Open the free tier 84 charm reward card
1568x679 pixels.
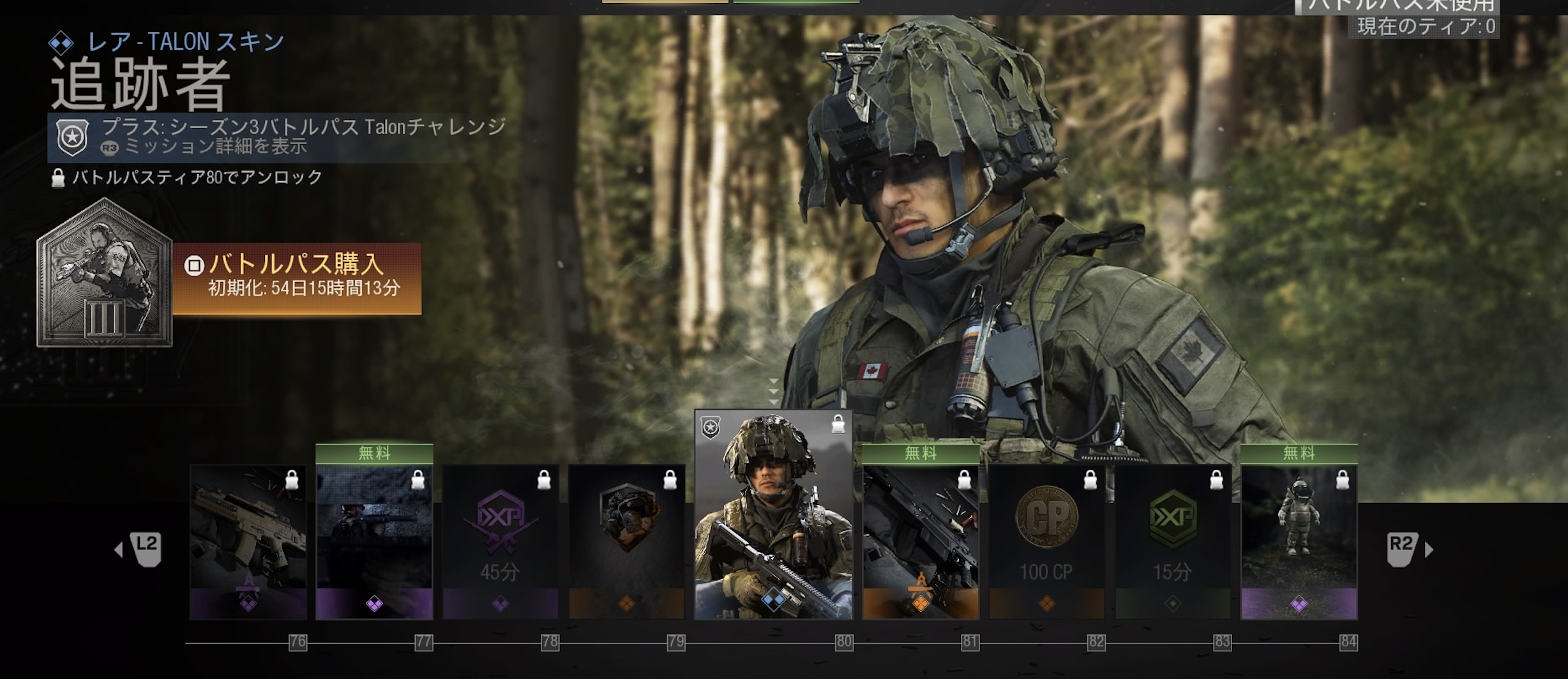1299,542
